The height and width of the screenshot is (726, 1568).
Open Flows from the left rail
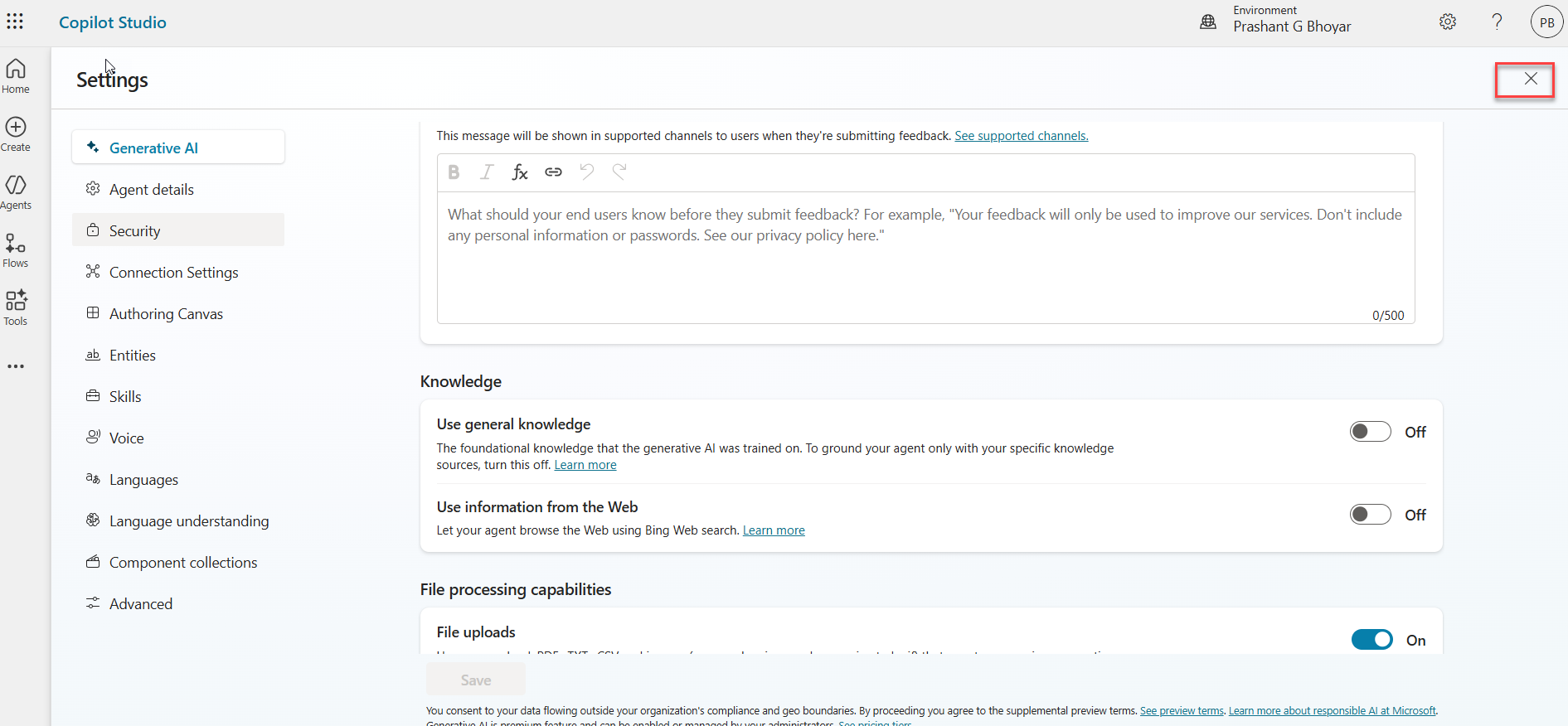(16, 250)
